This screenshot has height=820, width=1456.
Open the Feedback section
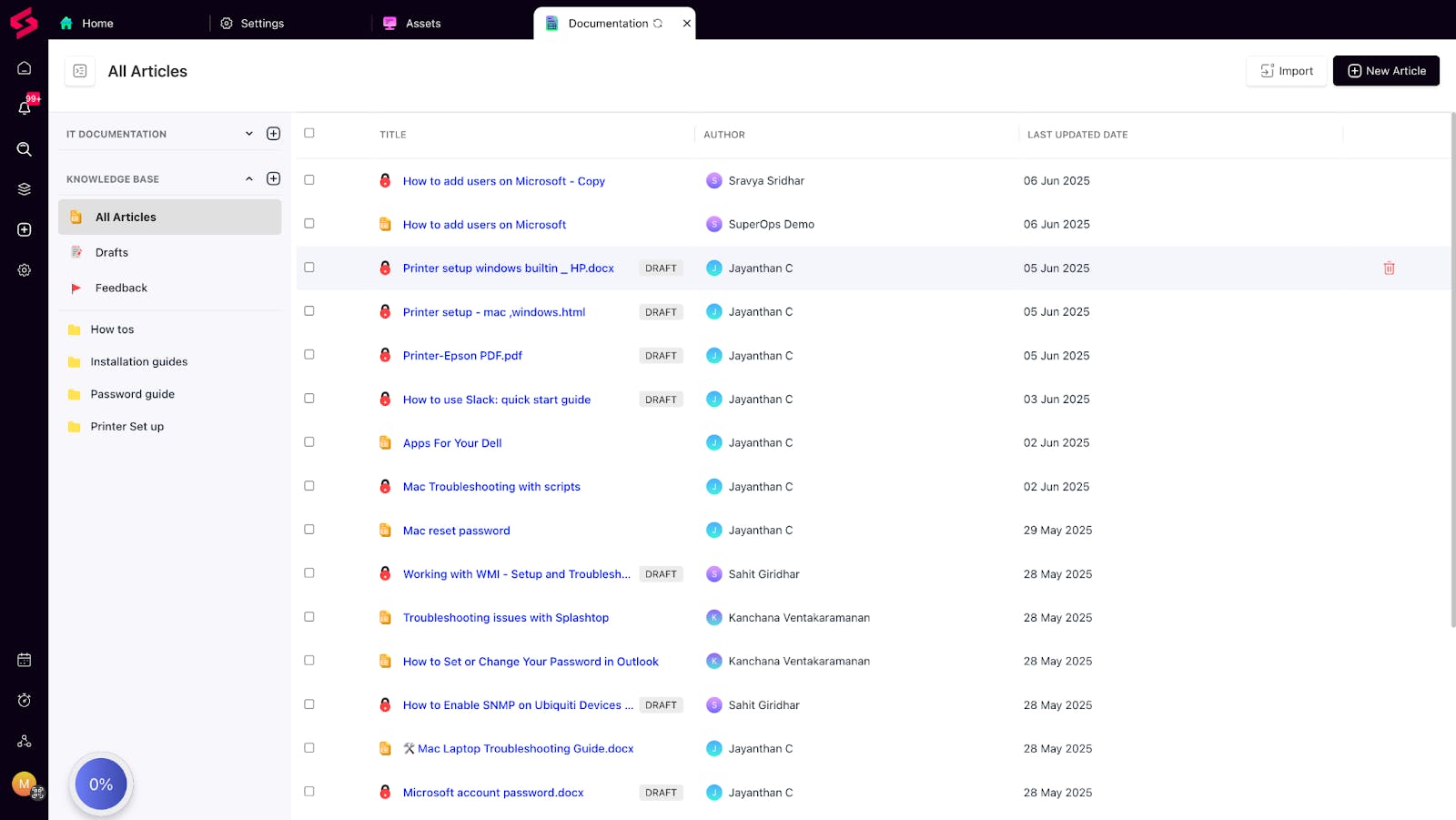[121, 288]
